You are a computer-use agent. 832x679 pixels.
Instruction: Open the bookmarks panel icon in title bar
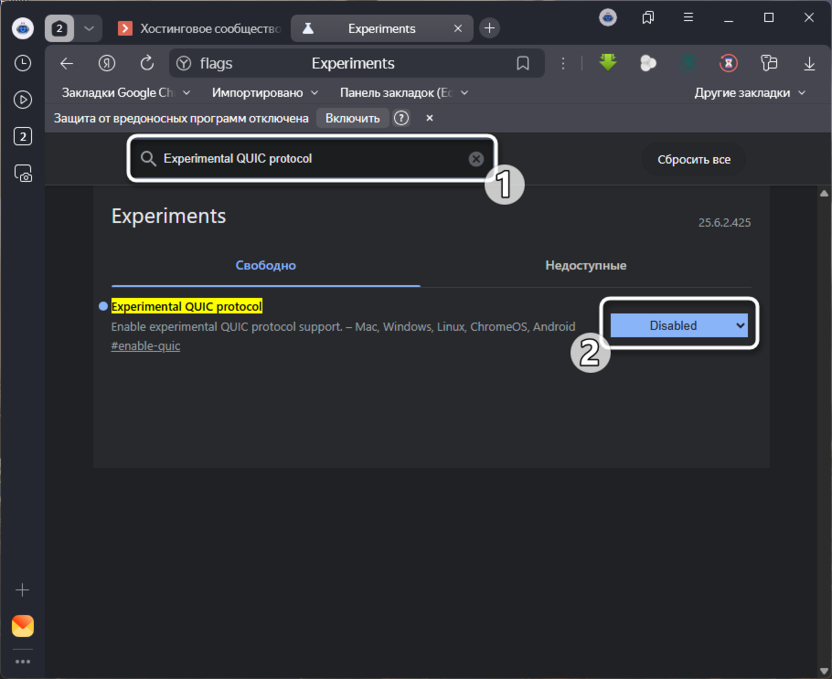tap(648, 18)
